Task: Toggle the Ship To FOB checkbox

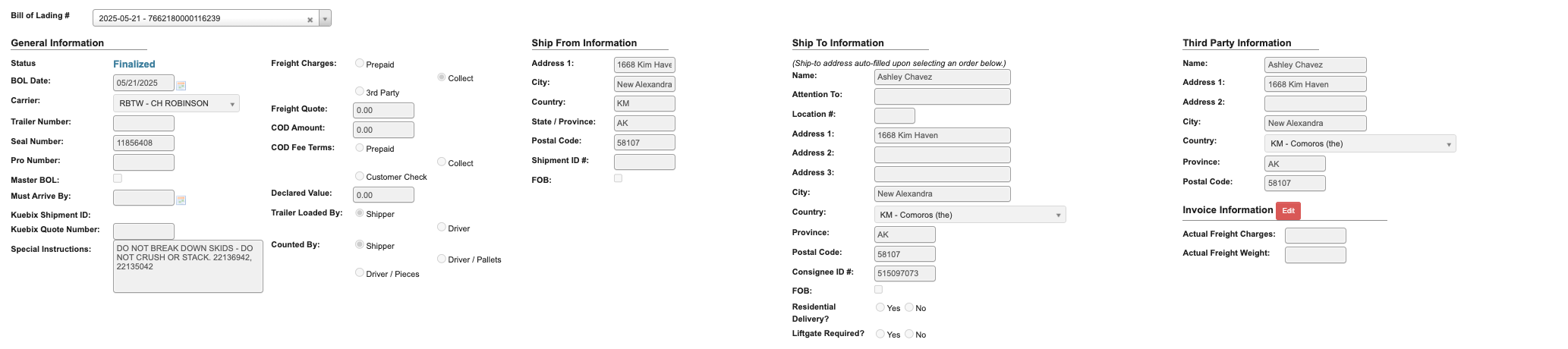Action: (878, 289)
